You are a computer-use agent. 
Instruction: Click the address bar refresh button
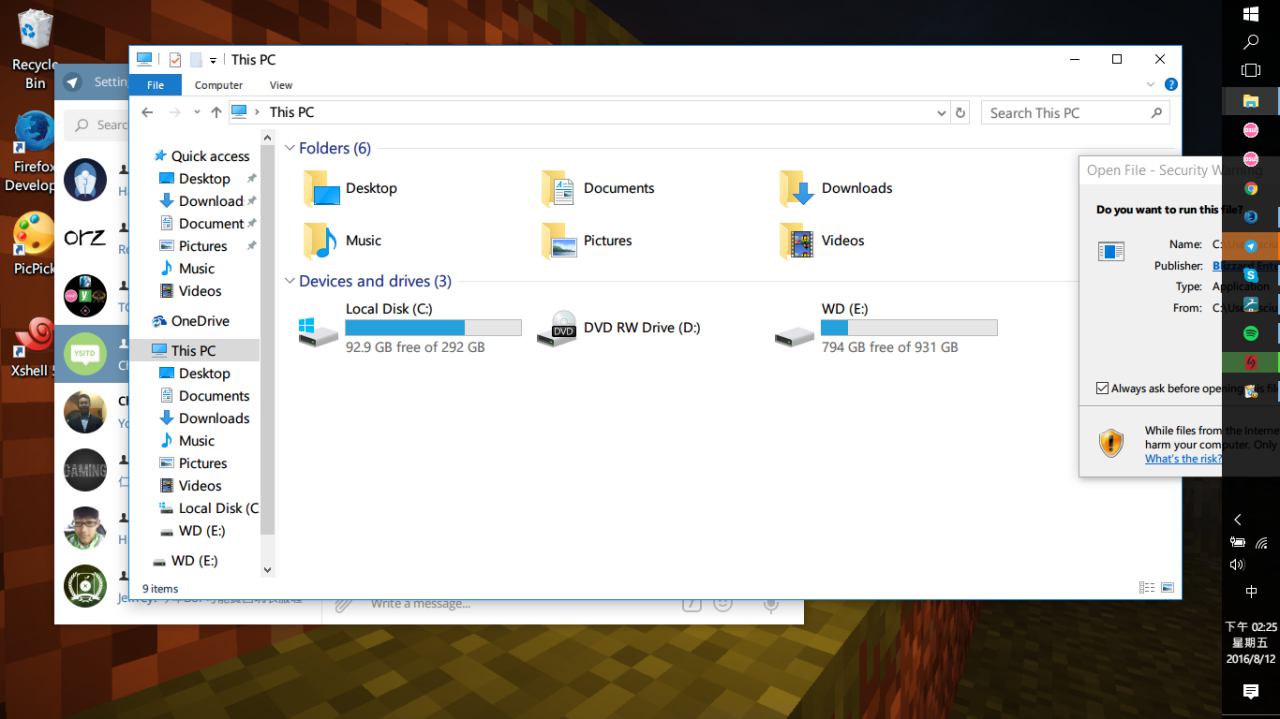point(961,113)
